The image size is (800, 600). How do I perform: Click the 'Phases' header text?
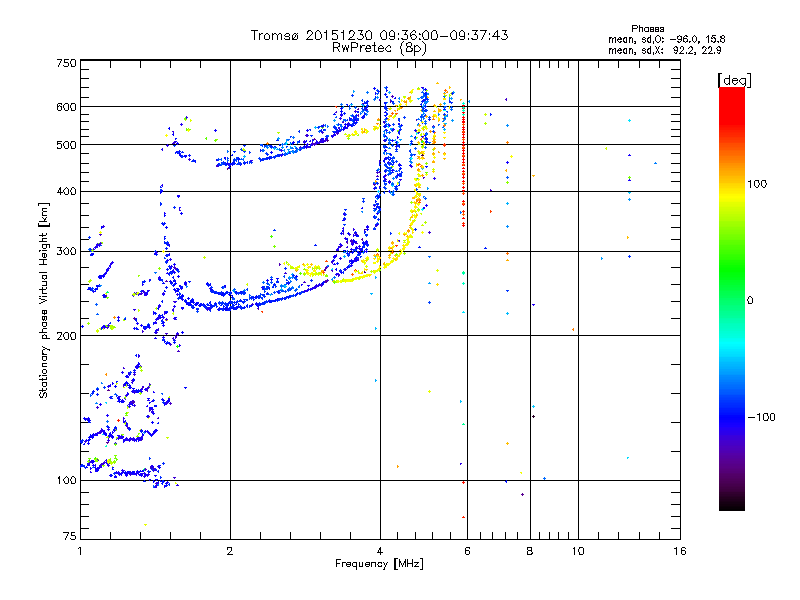(x=647, y=29)
